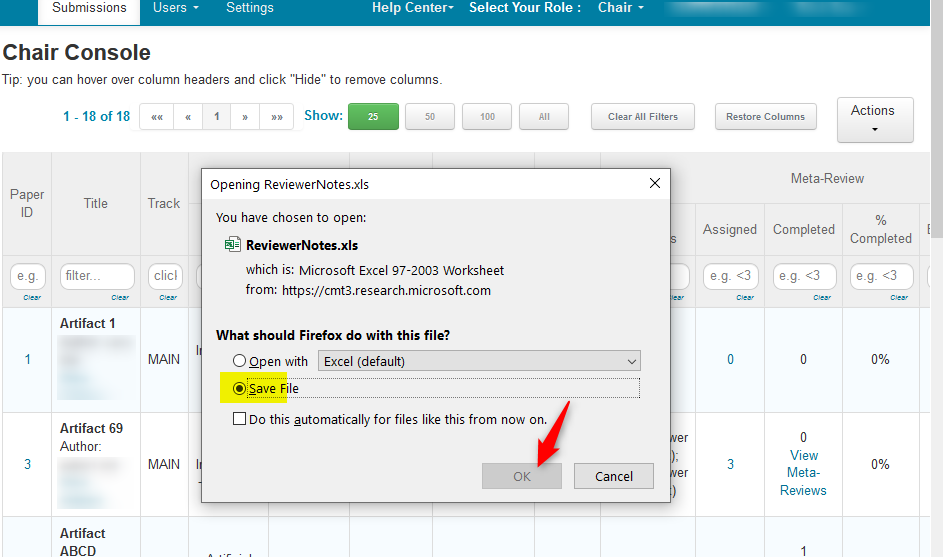Image resolution: width=943 pixels, height=557 pixels.
Task: Click the Artifact 69 title text
Action: (91, 428)
